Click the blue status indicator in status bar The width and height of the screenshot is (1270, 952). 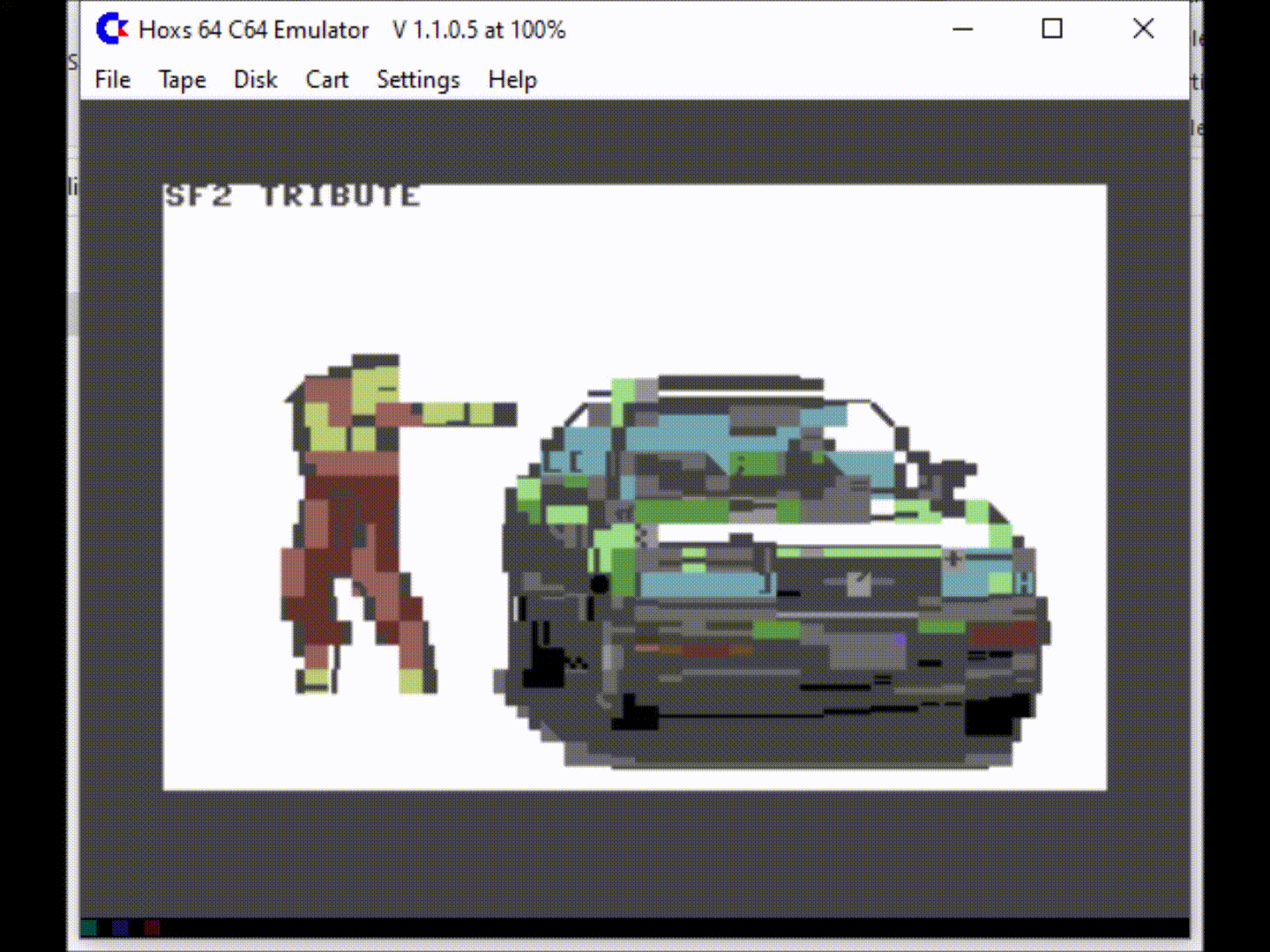click(120, 927)
